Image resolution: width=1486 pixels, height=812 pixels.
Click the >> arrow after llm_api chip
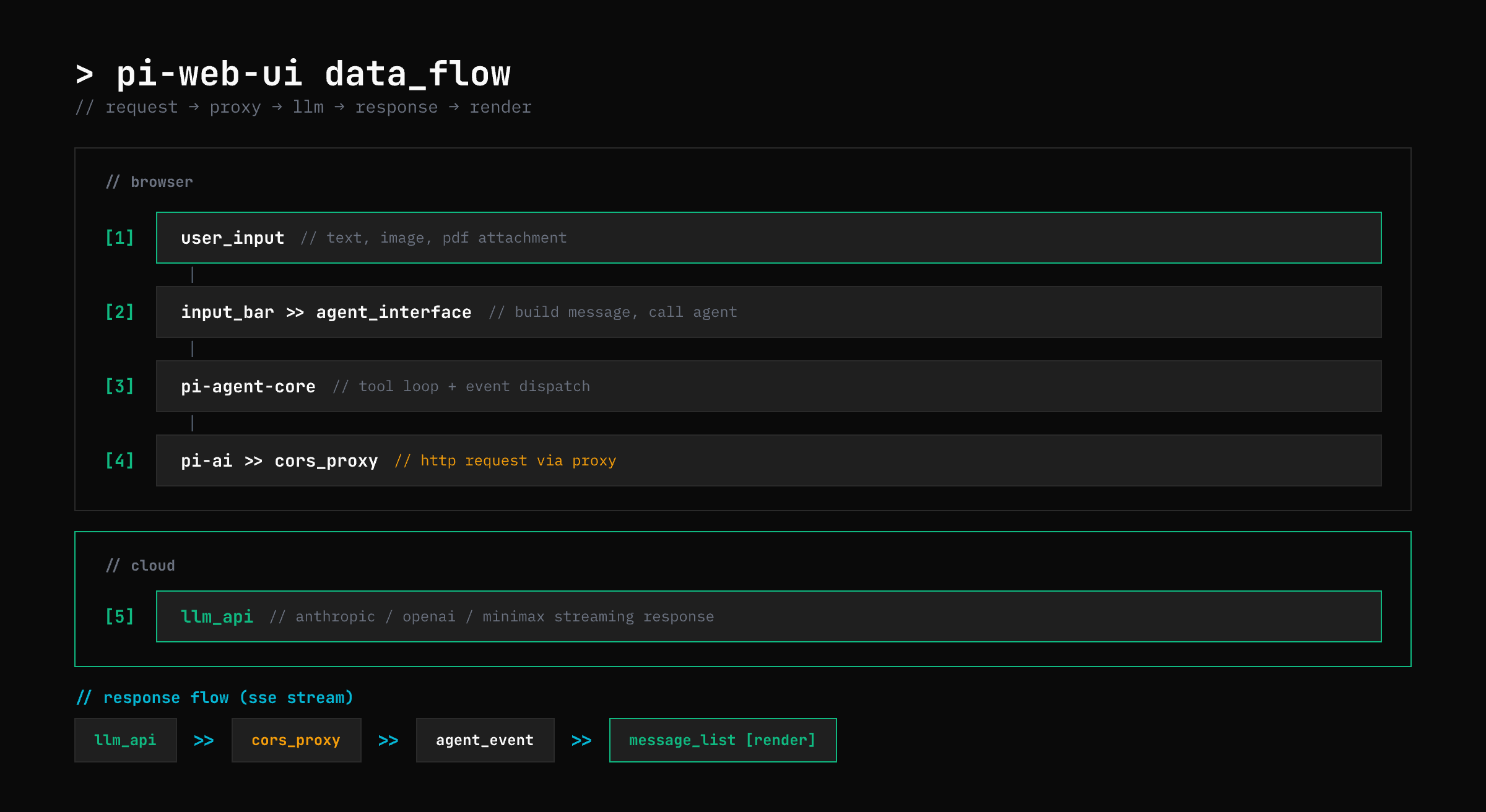tap(204, 740)
